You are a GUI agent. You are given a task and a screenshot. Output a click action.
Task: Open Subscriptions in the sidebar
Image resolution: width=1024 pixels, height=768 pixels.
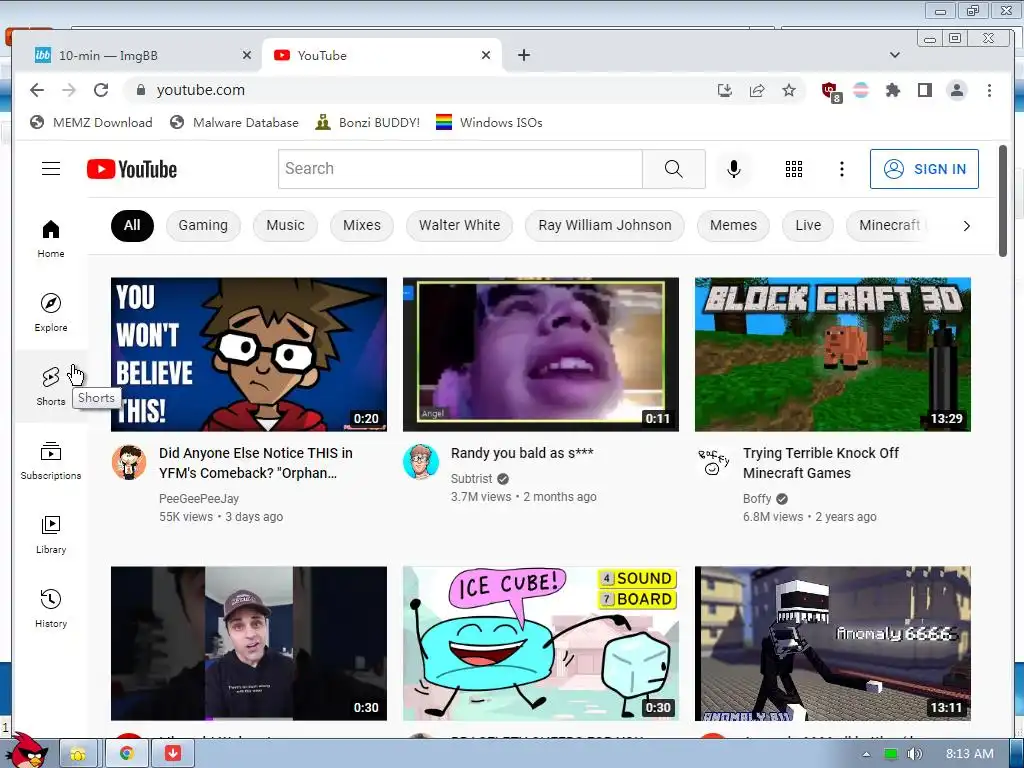click(x=51, y=461)
